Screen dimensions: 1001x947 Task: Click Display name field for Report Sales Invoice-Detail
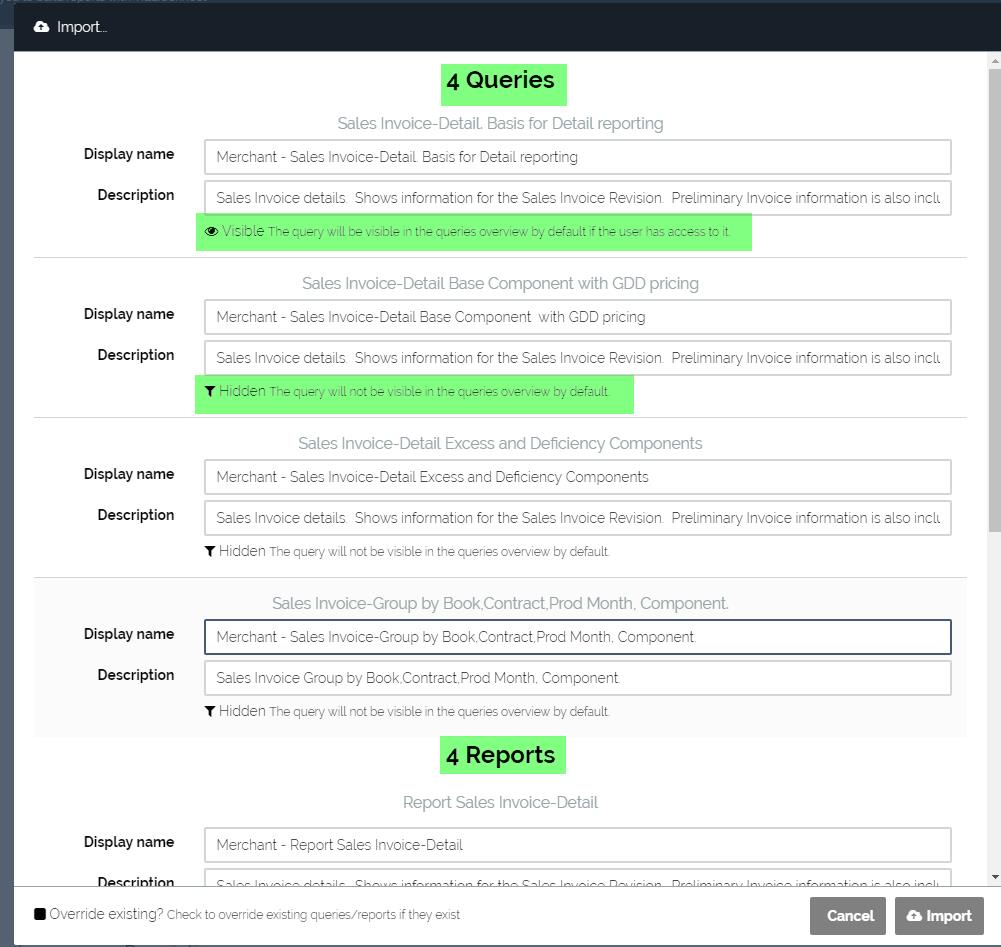pos(577,845)
